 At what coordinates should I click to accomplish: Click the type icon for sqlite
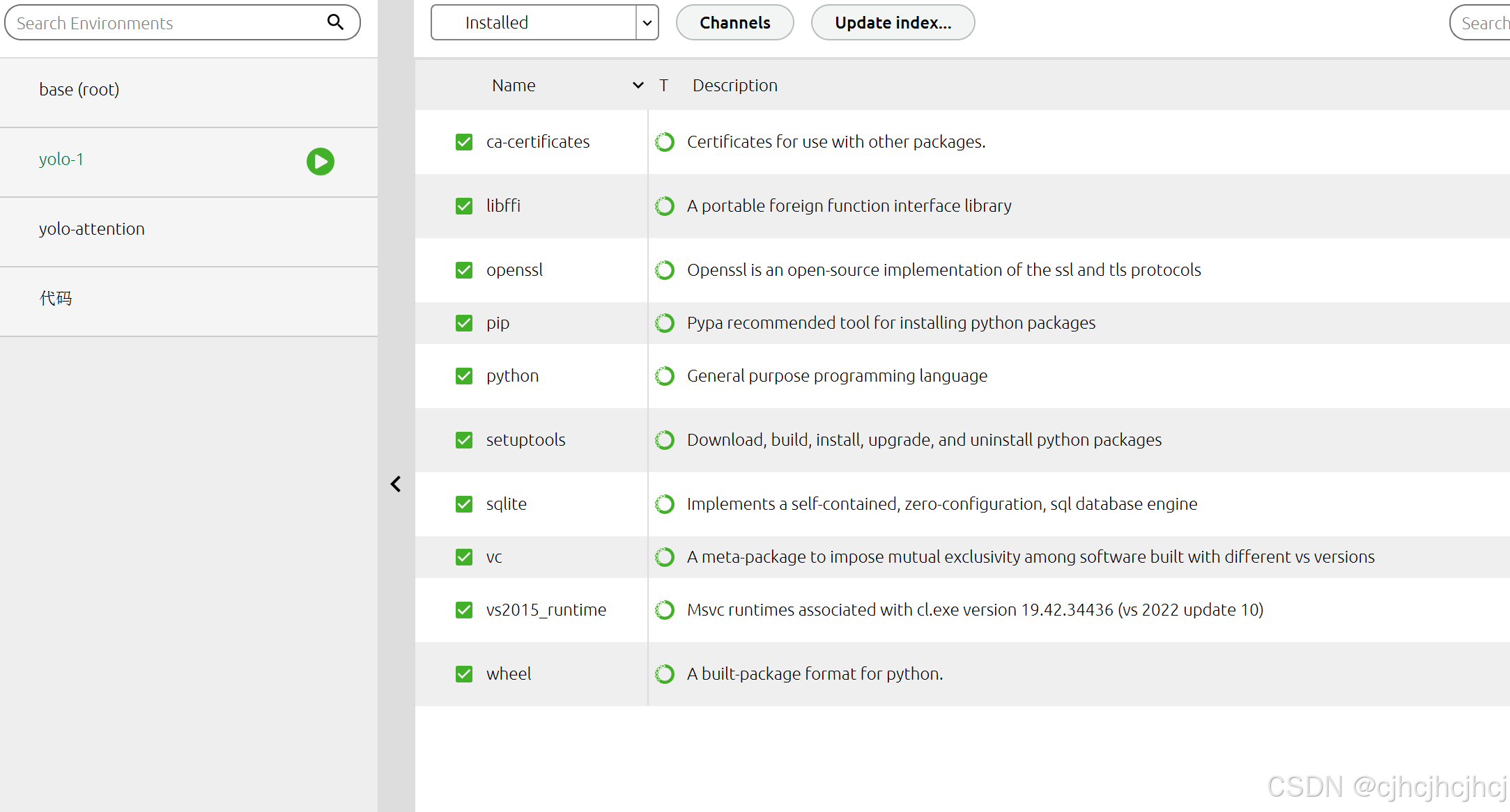[x=665, y=504]
